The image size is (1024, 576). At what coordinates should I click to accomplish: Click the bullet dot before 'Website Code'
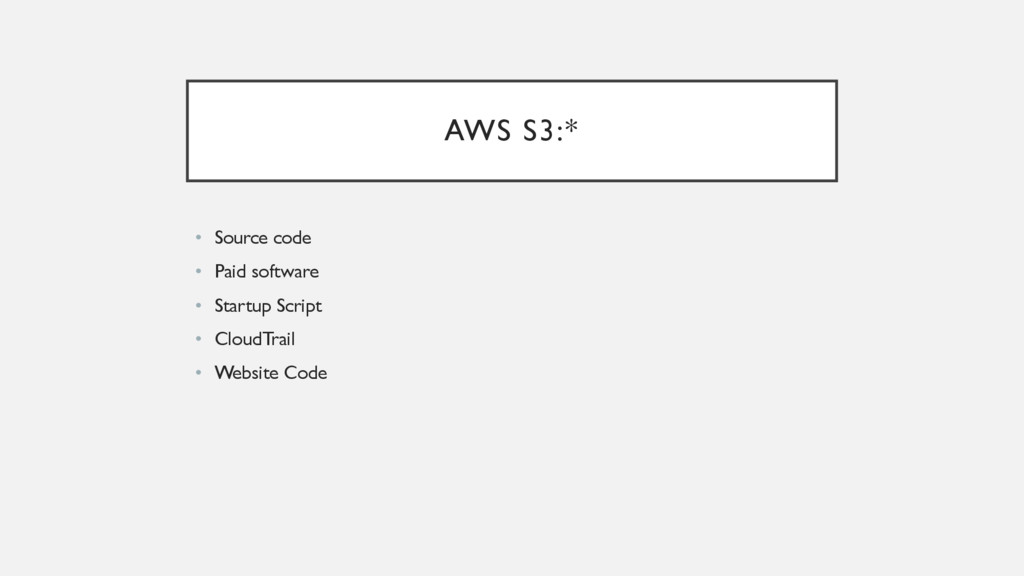(x=199, y=372)
